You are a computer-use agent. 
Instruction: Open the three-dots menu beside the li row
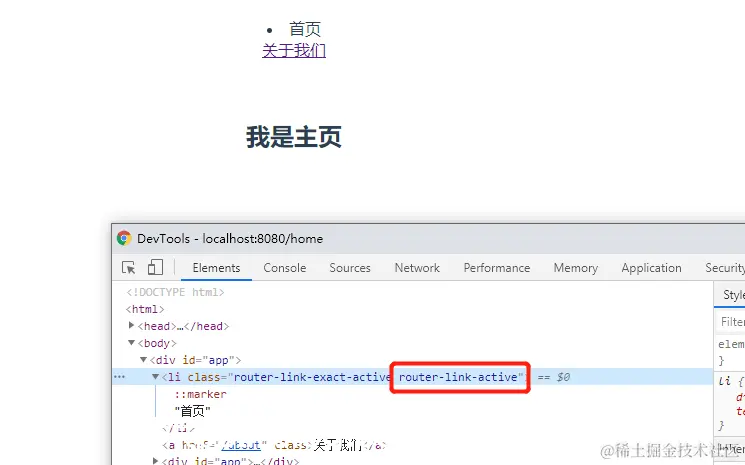119,377
